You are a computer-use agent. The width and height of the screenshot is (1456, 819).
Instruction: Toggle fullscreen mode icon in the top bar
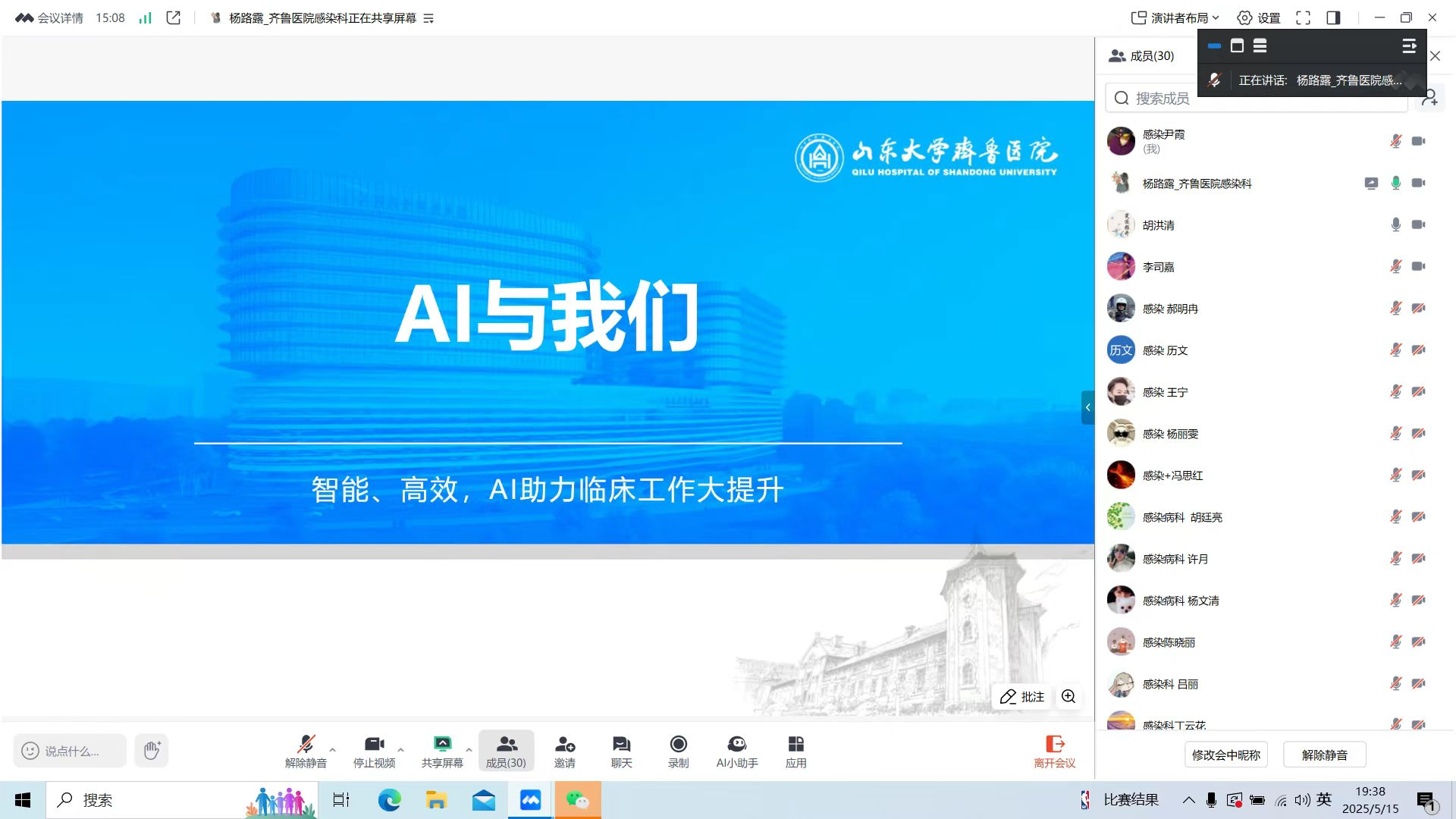pyautogui.click(x=1303, y=18)
